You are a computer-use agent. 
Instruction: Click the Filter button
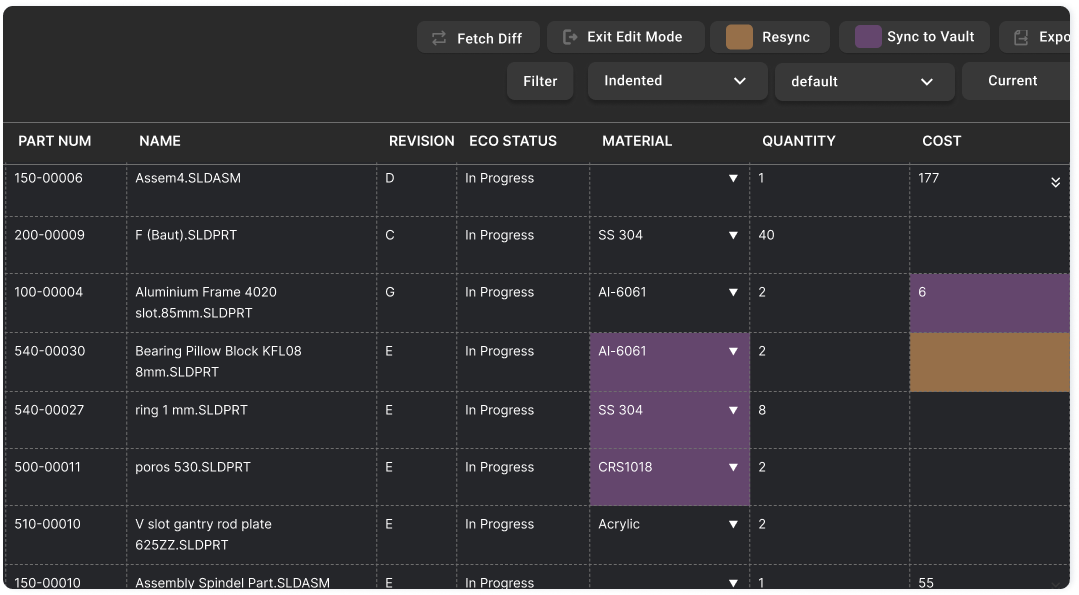(539, 81)
